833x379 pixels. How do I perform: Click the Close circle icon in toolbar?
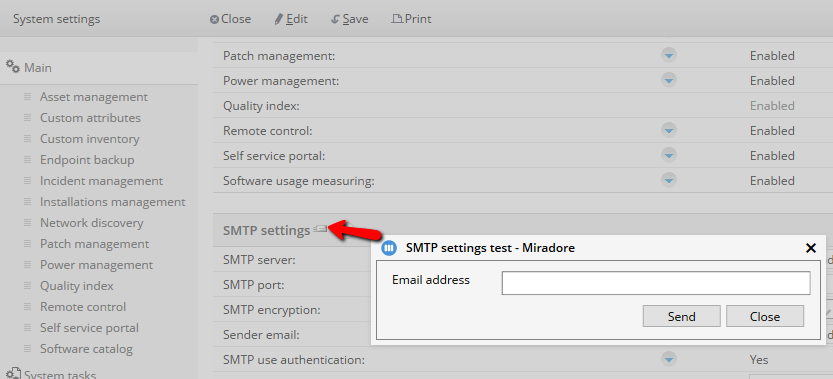tap(215, 20)
